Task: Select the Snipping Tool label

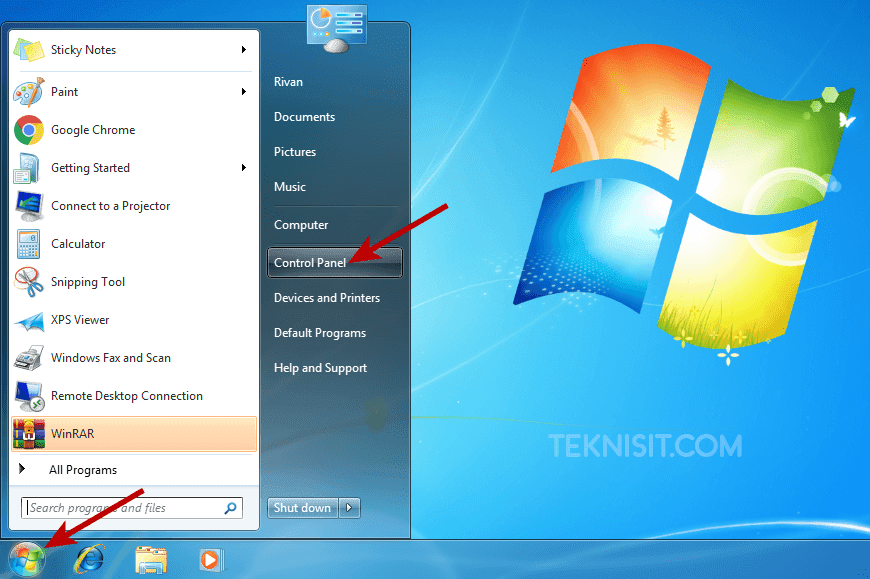Action: [x=88, y=282]
